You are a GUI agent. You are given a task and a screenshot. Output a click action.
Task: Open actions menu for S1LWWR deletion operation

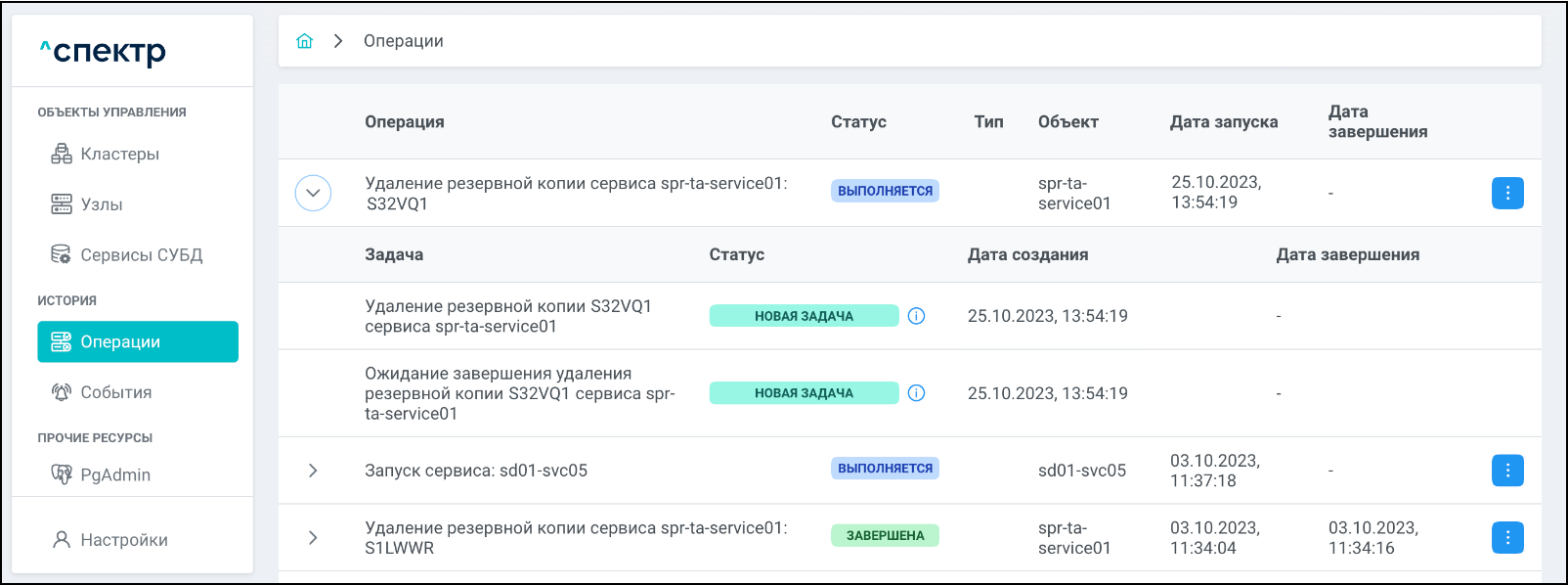point(1506,537)
